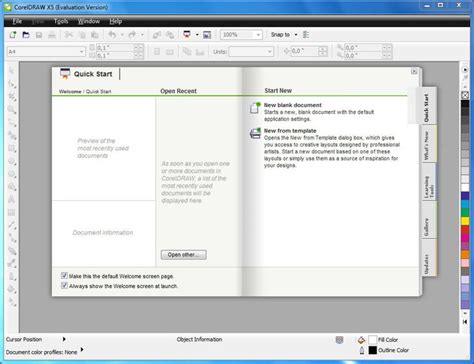Viewport: 474px width, 364px height.
Task: Open the Options icon beside Snap to
Action: 306,35
